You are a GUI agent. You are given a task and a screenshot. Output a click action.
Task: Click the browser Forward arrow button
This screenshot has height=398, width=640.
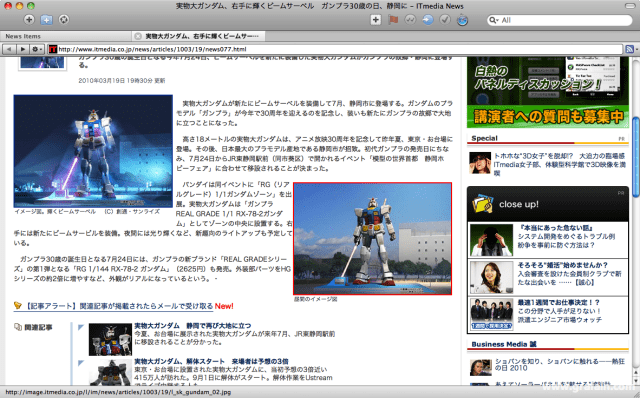(22, 49)
